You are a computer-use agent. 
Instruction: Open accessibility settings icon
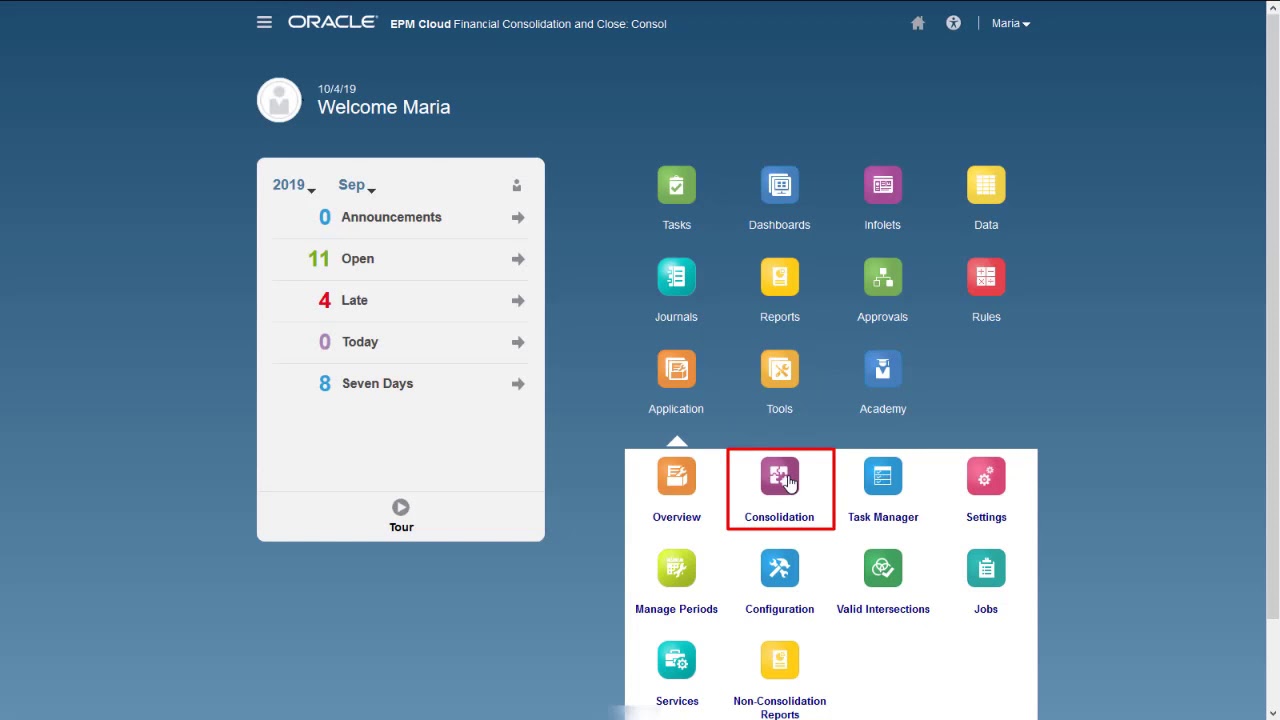tap(953, 23)
